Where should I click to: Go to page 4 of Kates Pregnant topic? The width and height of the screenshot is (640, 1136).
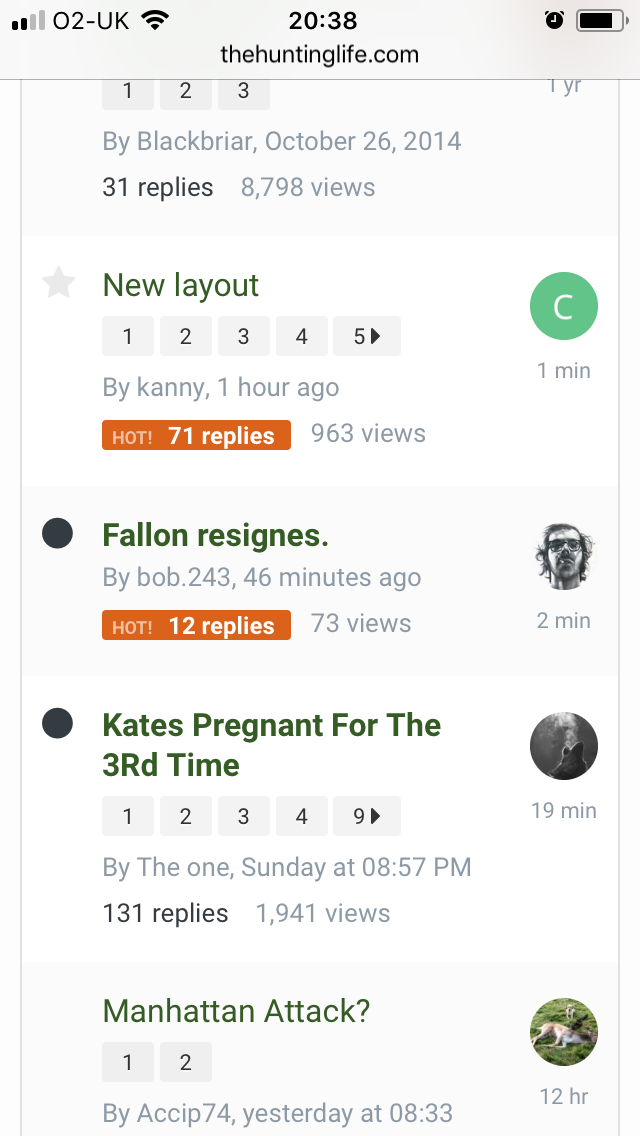click(302, 816)
